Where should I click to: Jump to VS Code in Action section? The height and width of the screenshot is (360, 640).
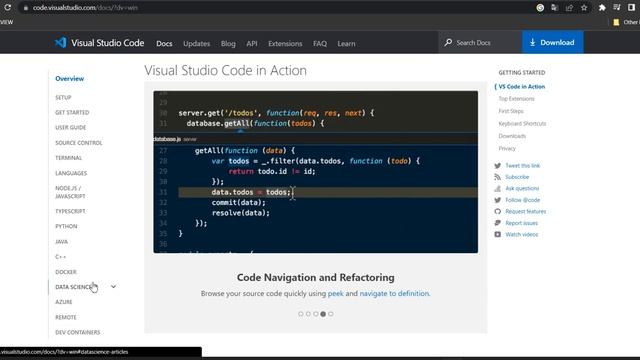click(522, 87)
